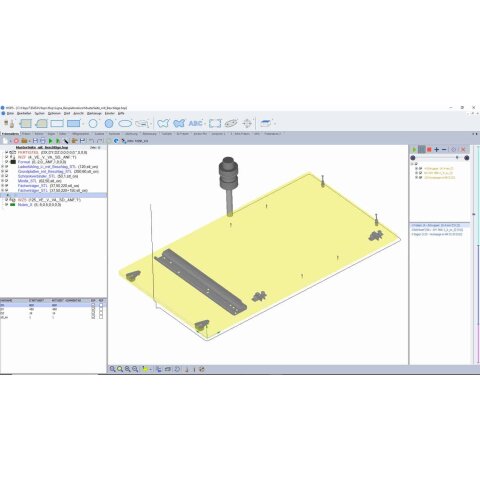Stop the simulation with the red square
The width and height of the screenshot is (480, 480).
coord(429,150)
